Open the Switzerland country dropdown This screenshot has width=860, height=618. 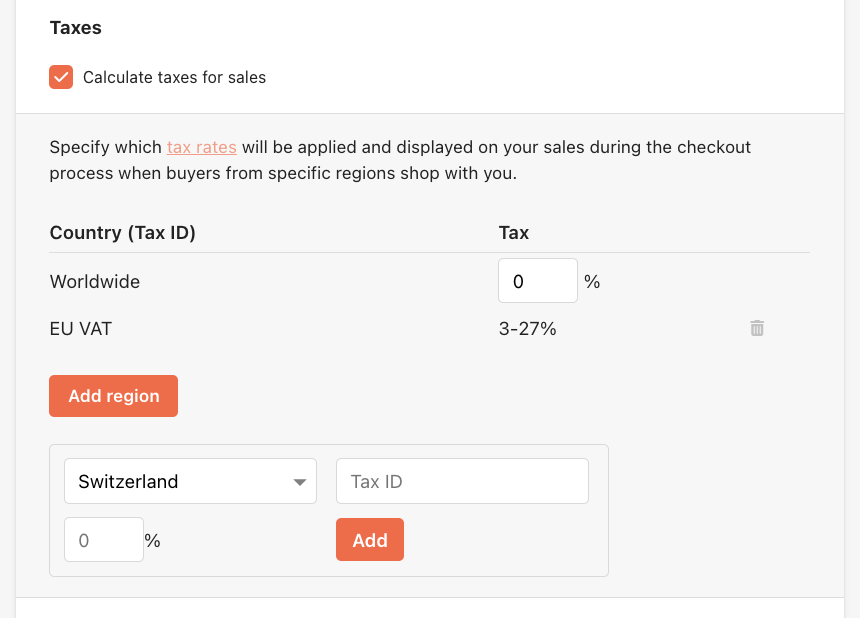(190, 481)
